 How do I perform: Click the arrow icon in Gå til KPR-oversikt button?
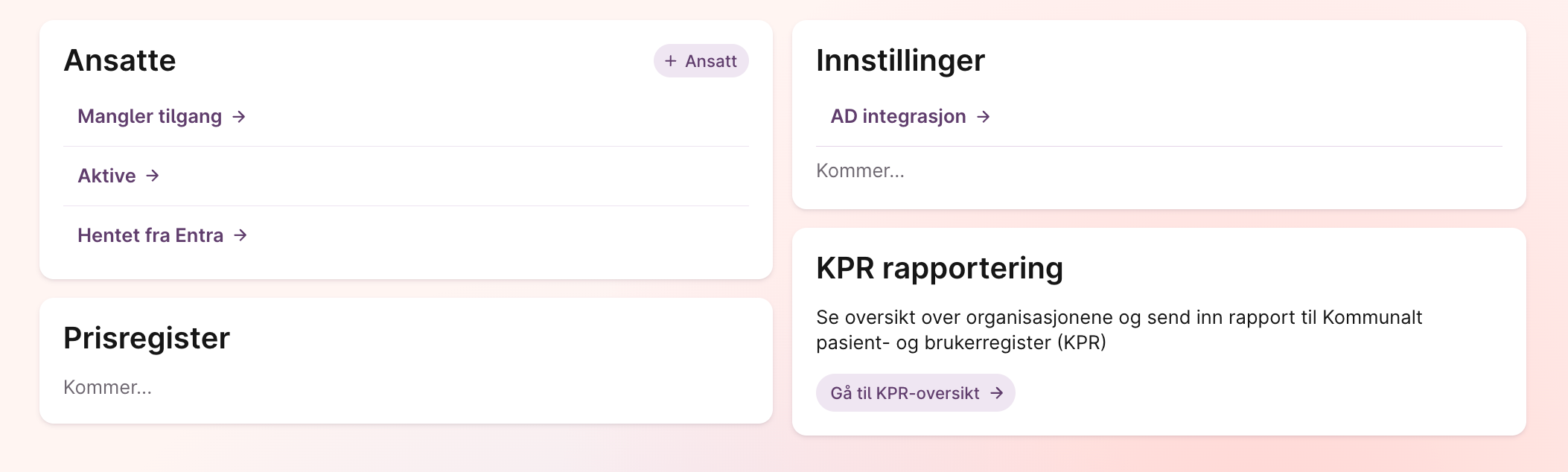(996, 393)
